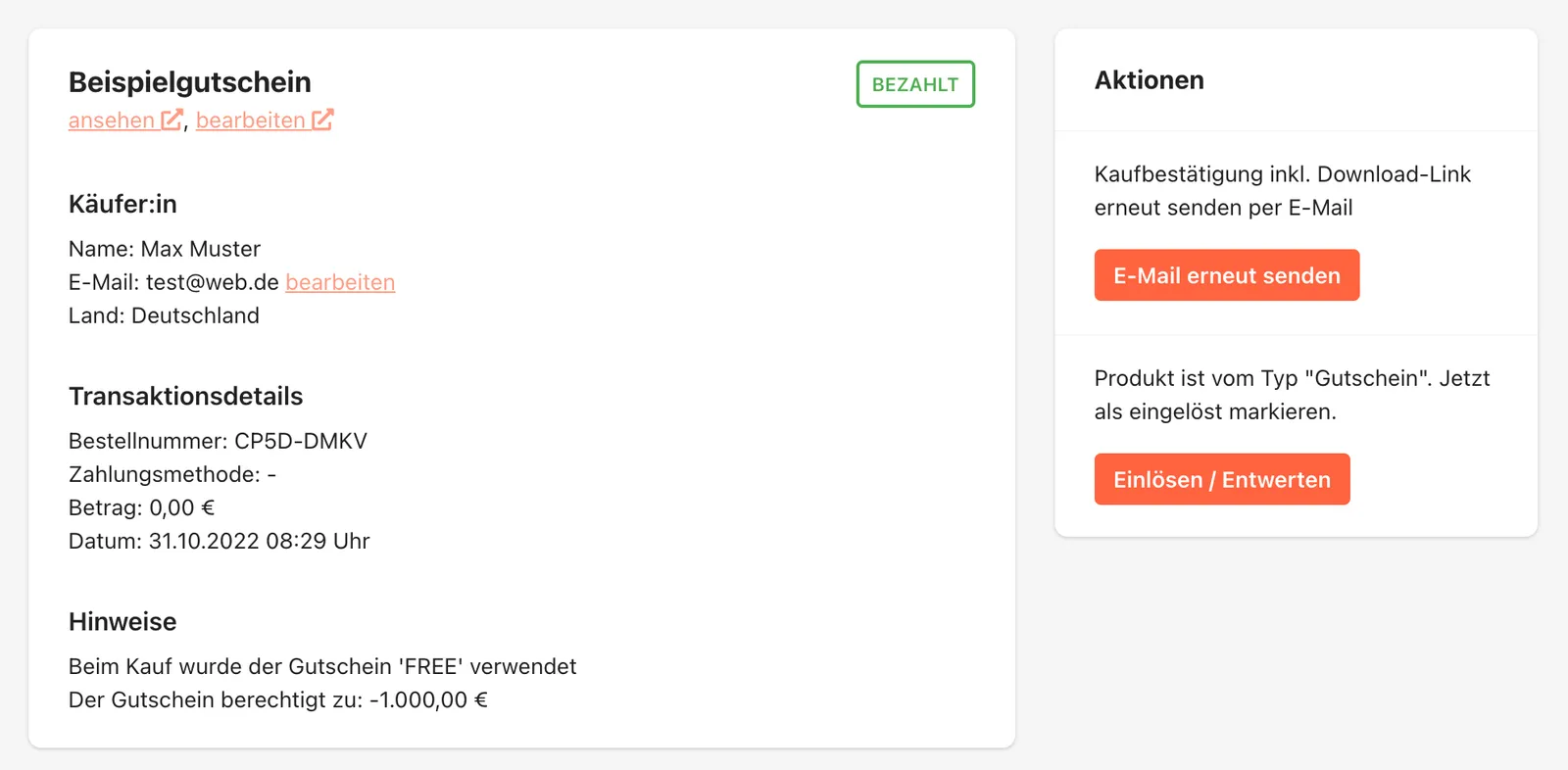Edit buyer email via bearbeiten link

(340, 282)
